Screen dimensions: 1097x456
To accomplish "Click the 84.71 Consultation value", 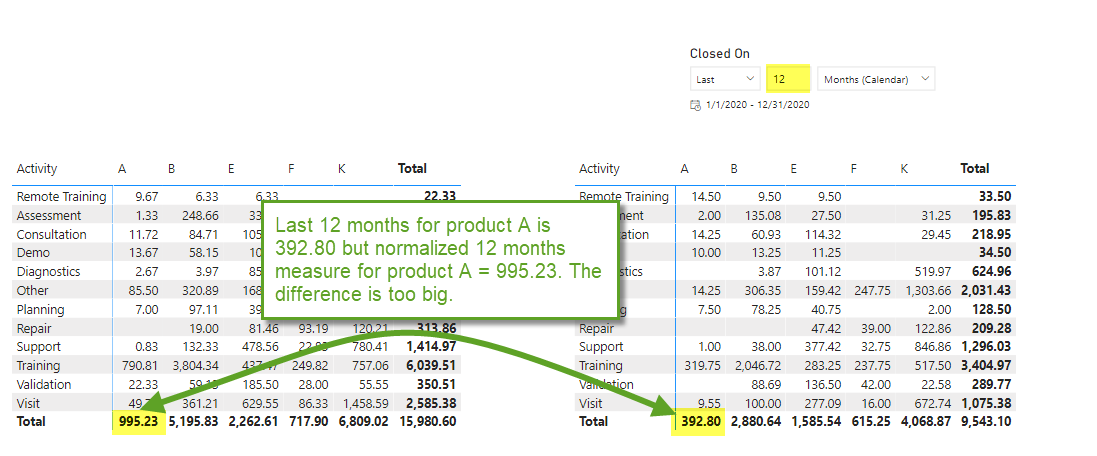I will tap(203, 234).
